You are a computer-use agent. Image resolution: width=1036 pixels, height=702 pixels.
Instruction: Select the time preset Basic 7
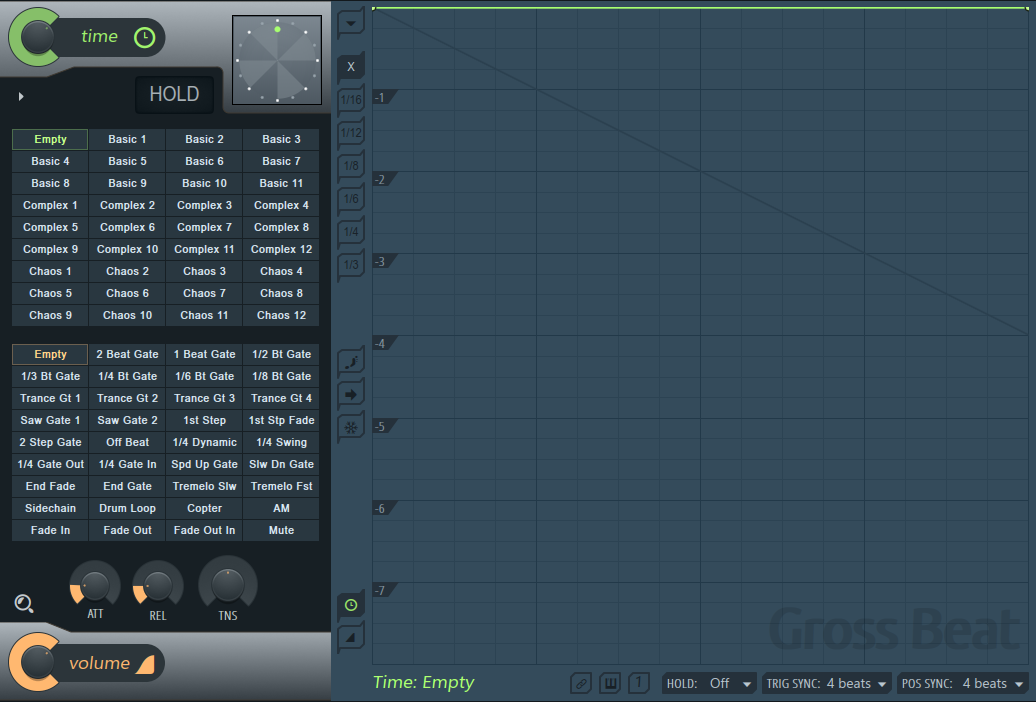281,161
